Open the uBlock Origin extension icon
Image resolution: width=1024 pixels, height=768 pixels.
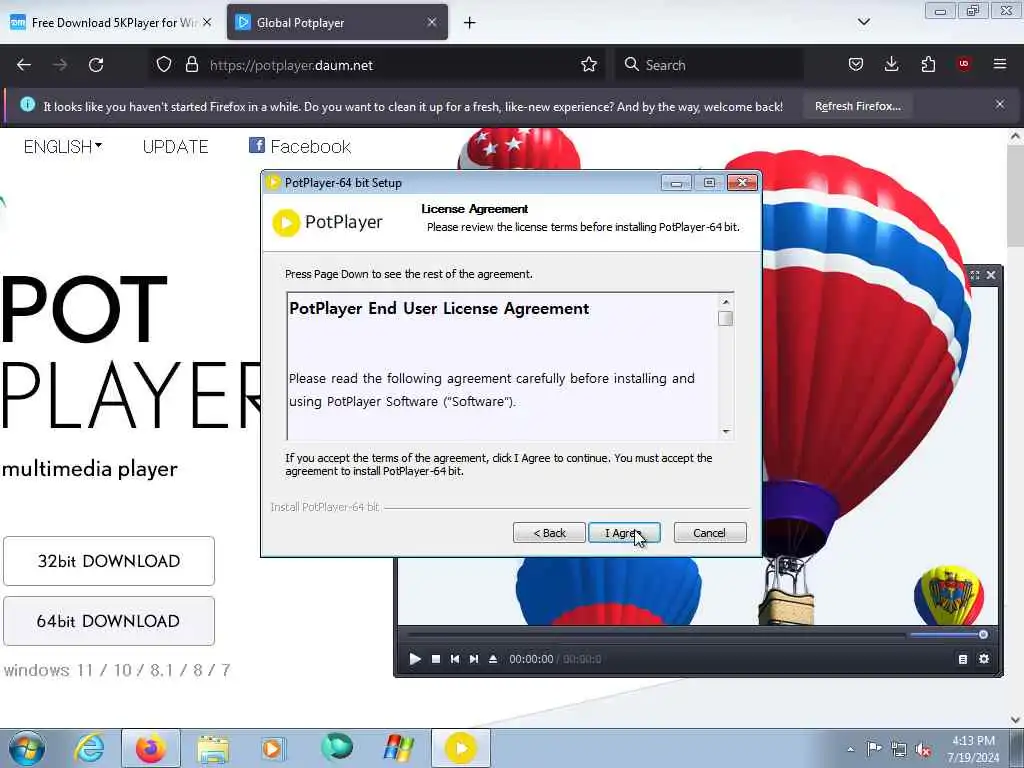(964, 64)
